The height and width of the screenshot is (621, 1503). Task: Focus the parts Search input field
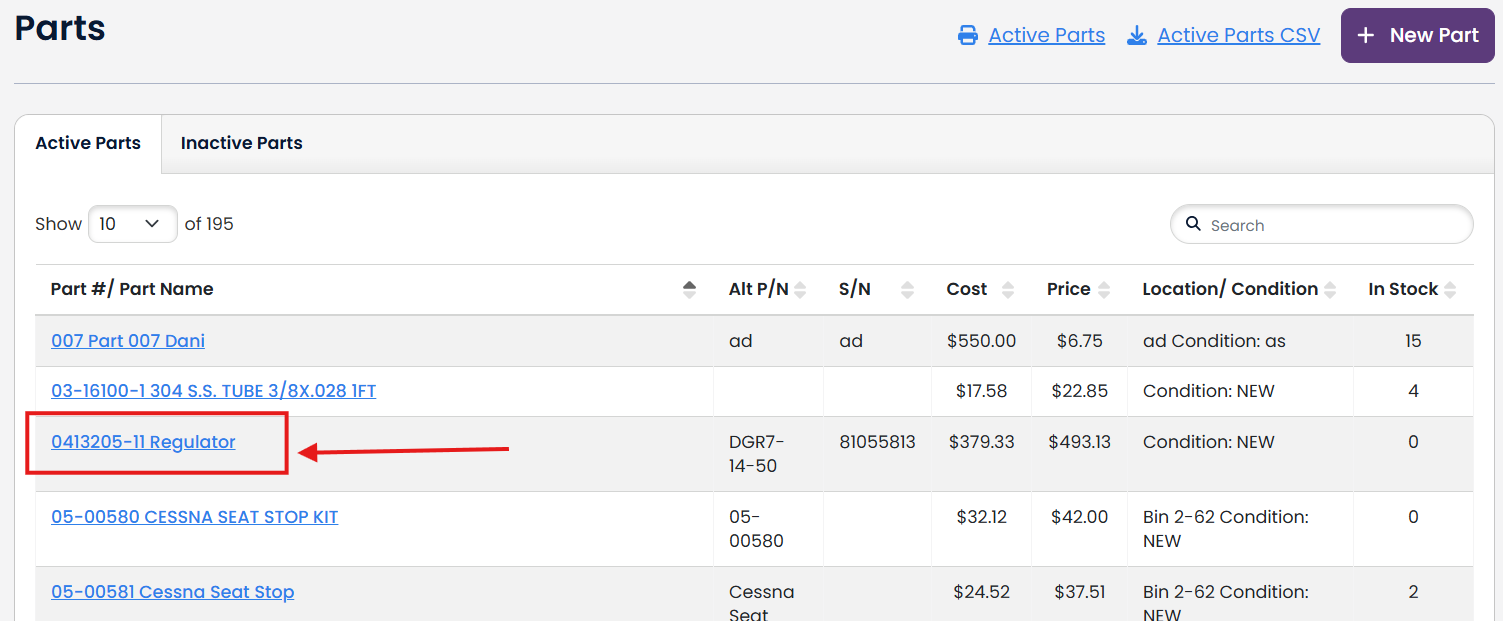[x=1330, y=225]
